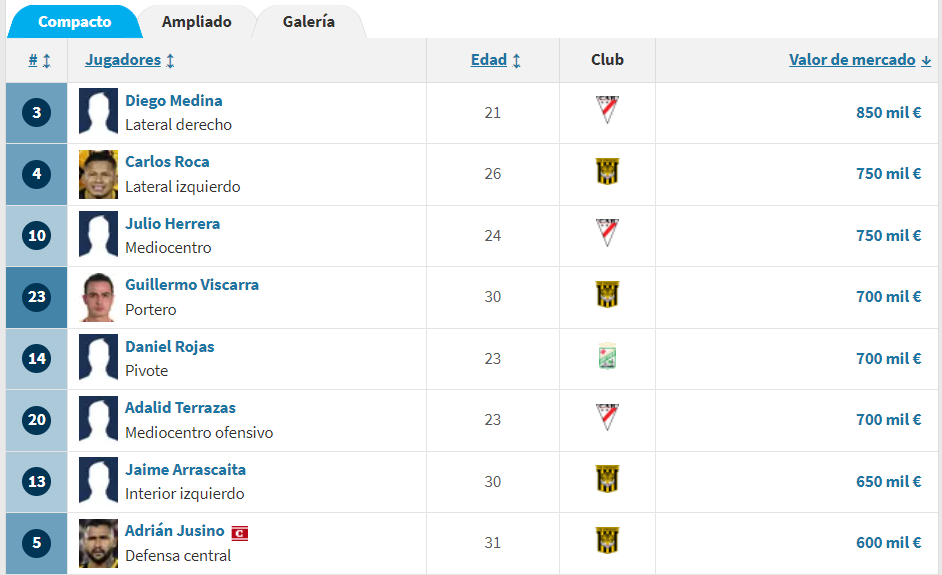Switch to the Galería tab
This screenshot has width=942, height=575.
point(309,22)
